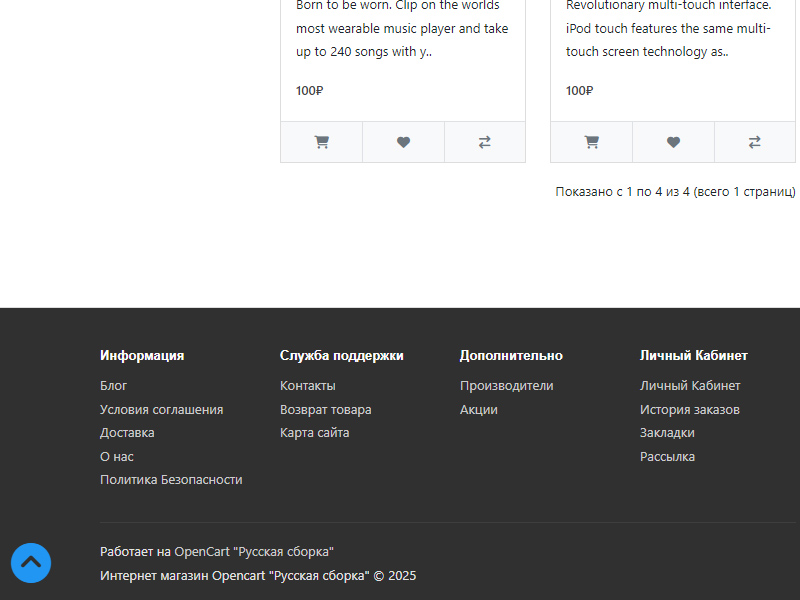800x600 pixels.
Task: Go to Возврат товара page
Action: pos(325,410)
